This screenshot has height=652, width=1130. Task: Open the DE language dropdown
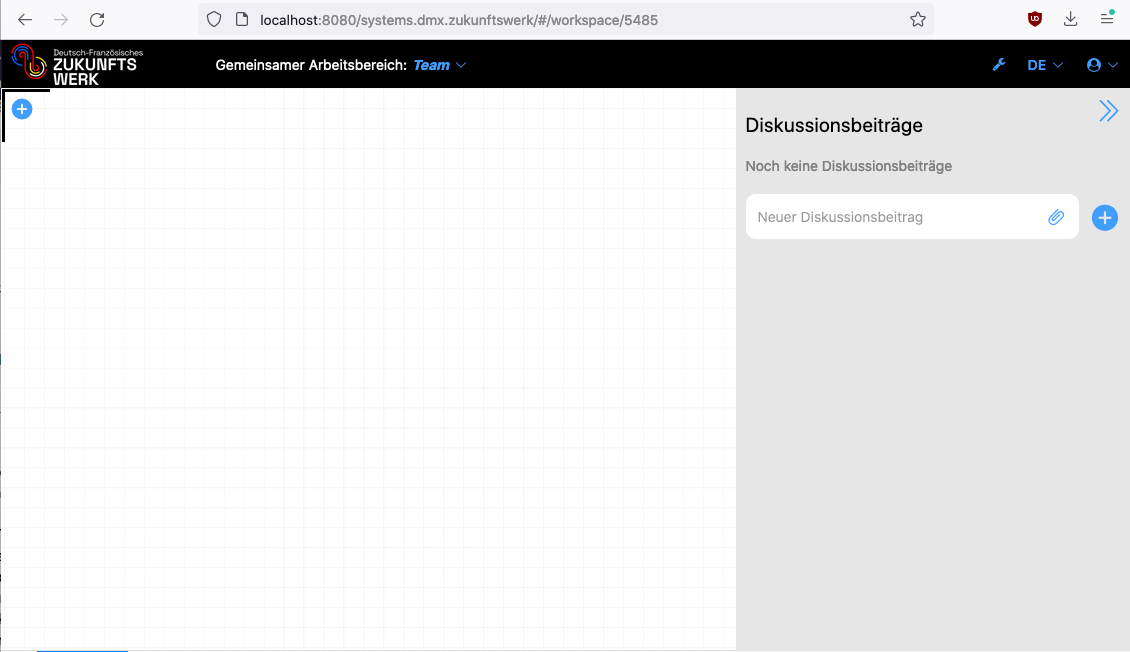[x=1044, y=65]
